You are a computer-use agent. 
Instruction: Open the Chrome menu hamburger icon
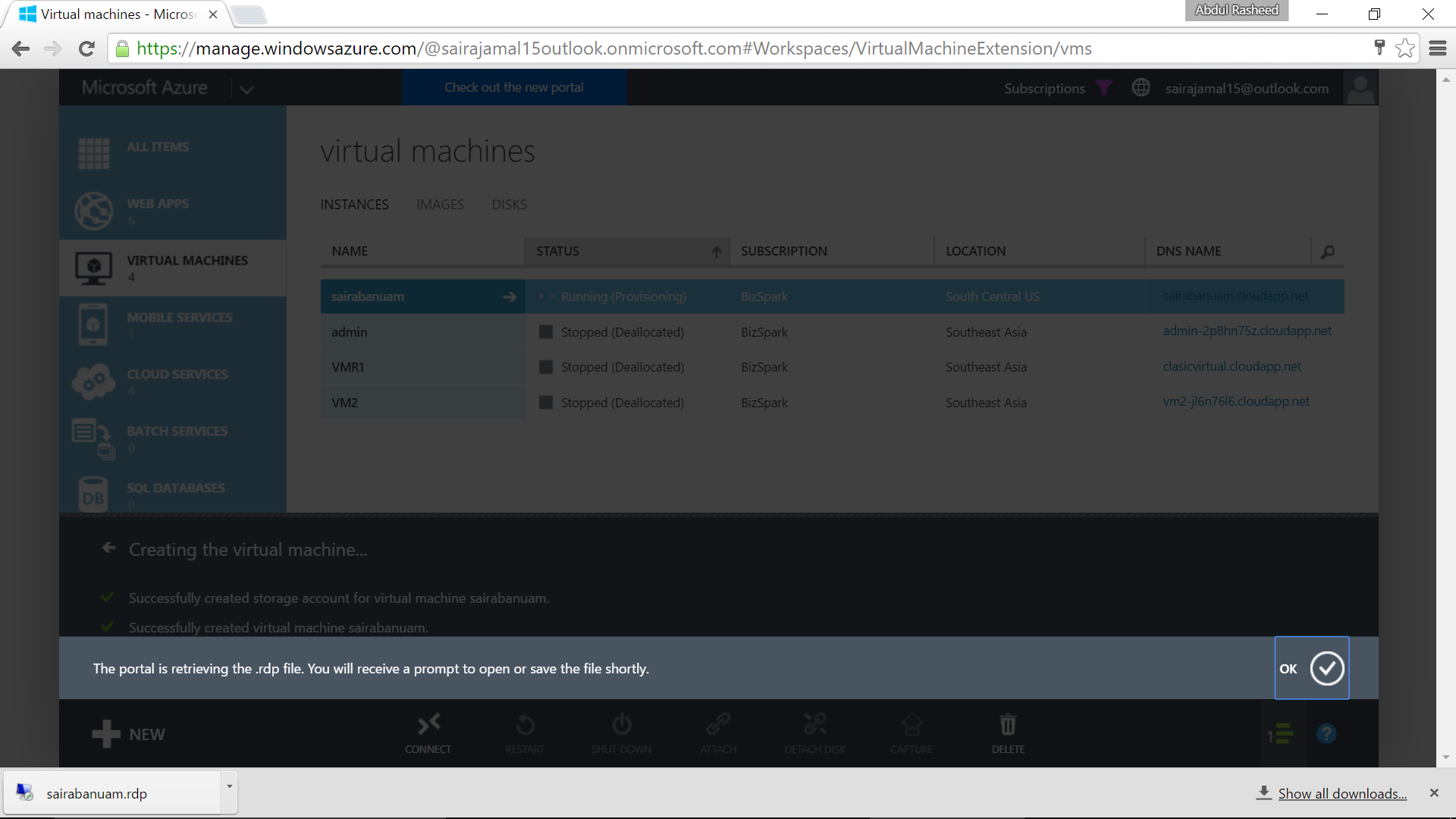tap(1438, 49)
